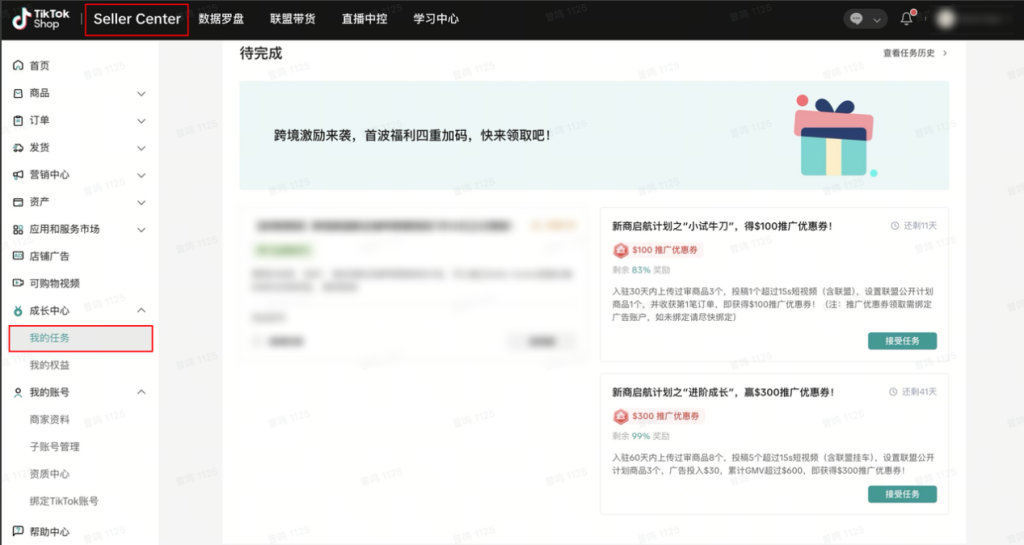This screenshot has width=1024, height=545.
Task: Open 查看任务历史 link
Action: pos(914,53)
